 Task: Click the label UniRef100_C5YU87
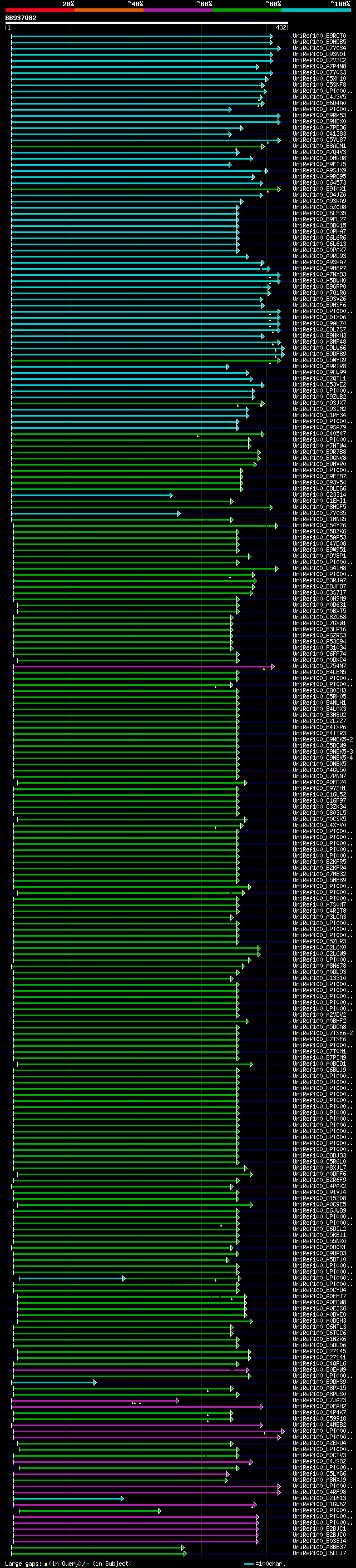point(319,140)
